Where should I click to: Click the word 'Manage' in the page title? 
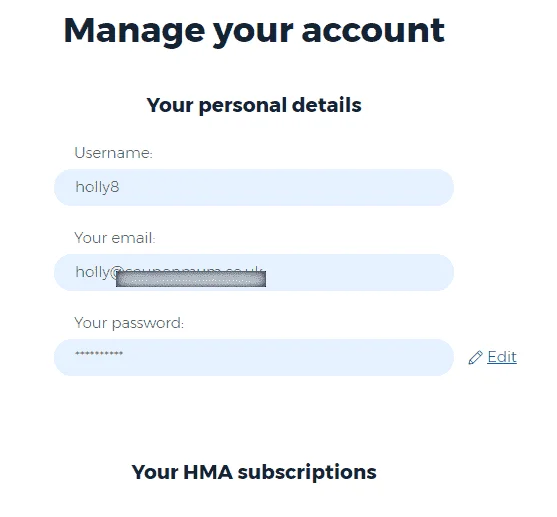pos(134,32)
